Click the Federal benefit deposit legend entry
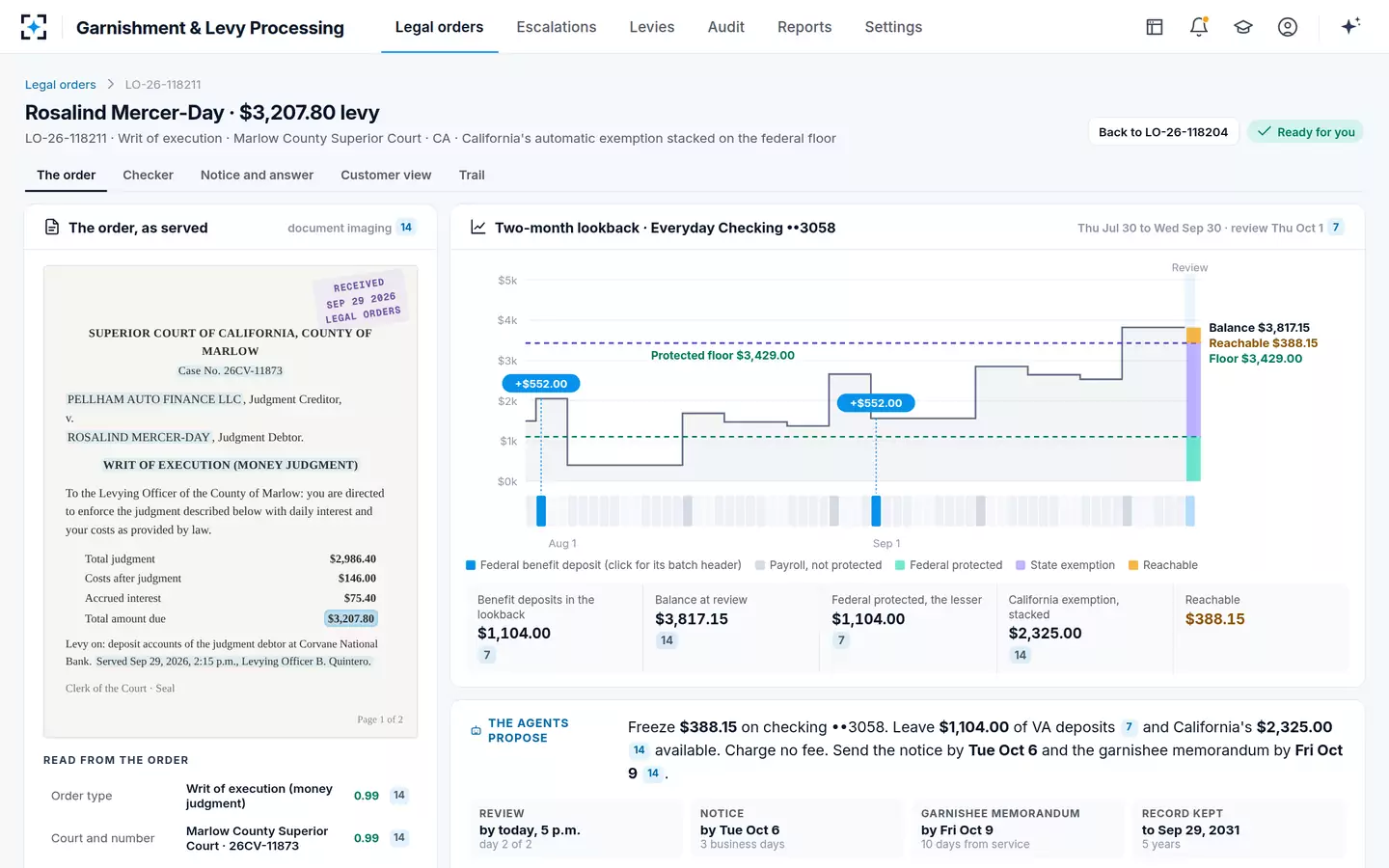This screenshot has width=1389, height=868. (604, 565)
